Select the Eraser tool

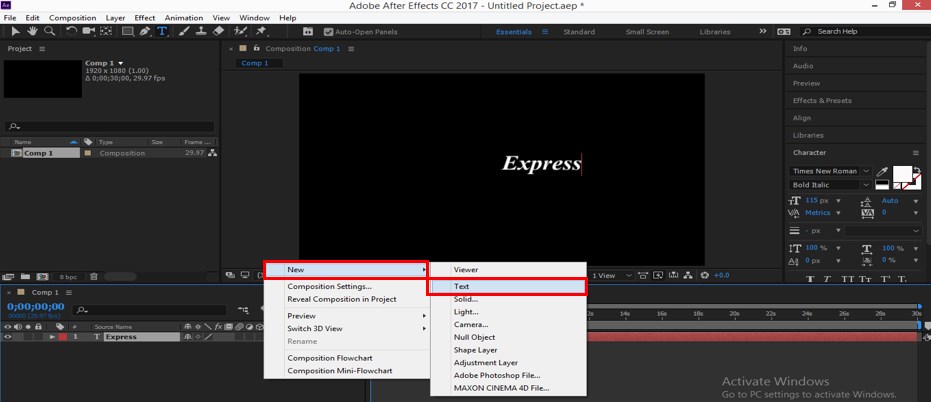click(218, 31)
